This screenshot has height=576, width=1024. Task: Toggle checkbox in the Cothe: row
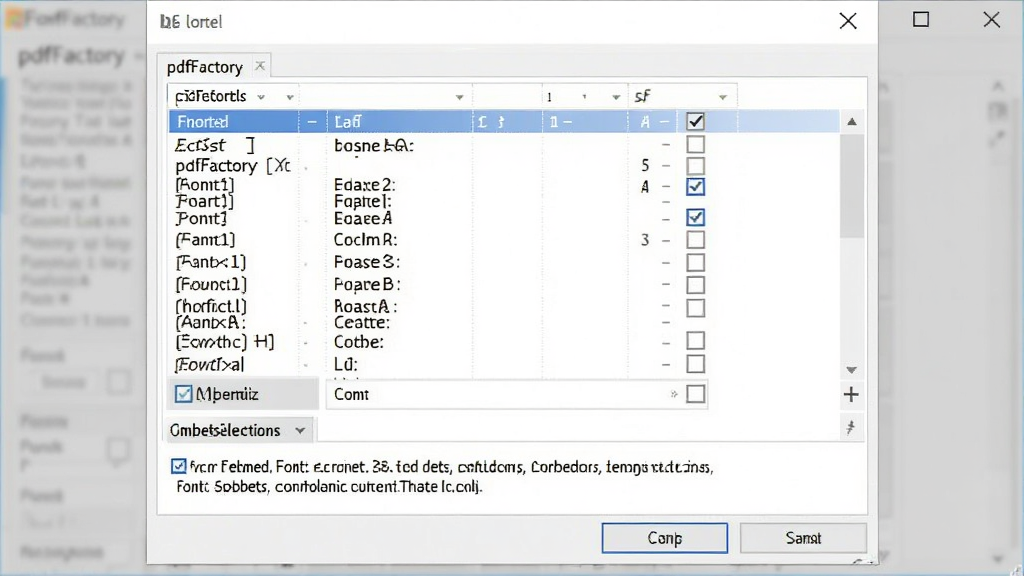pyautogui.click(x=695, y=341)
